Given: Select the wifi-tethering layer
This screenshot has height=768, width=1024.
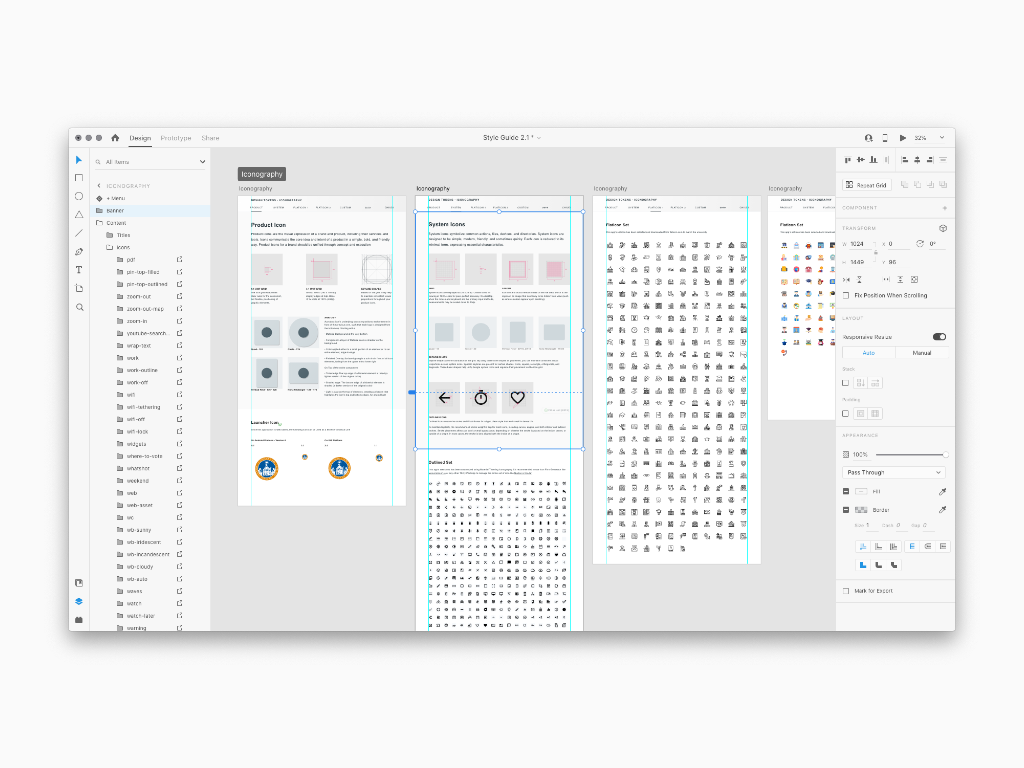Looking at the screenshot, I should tap(150, 407).
